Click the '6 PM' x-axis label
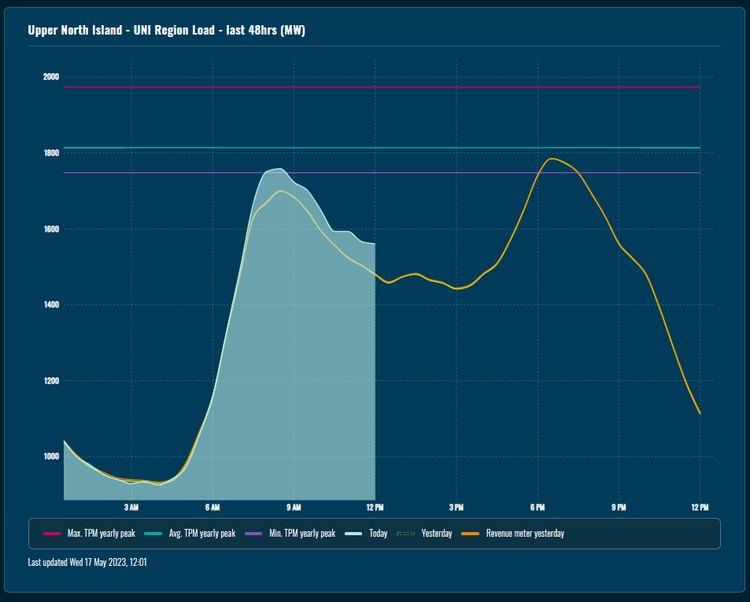The width and height of the screenshot is (750, 602). [537, 508]
